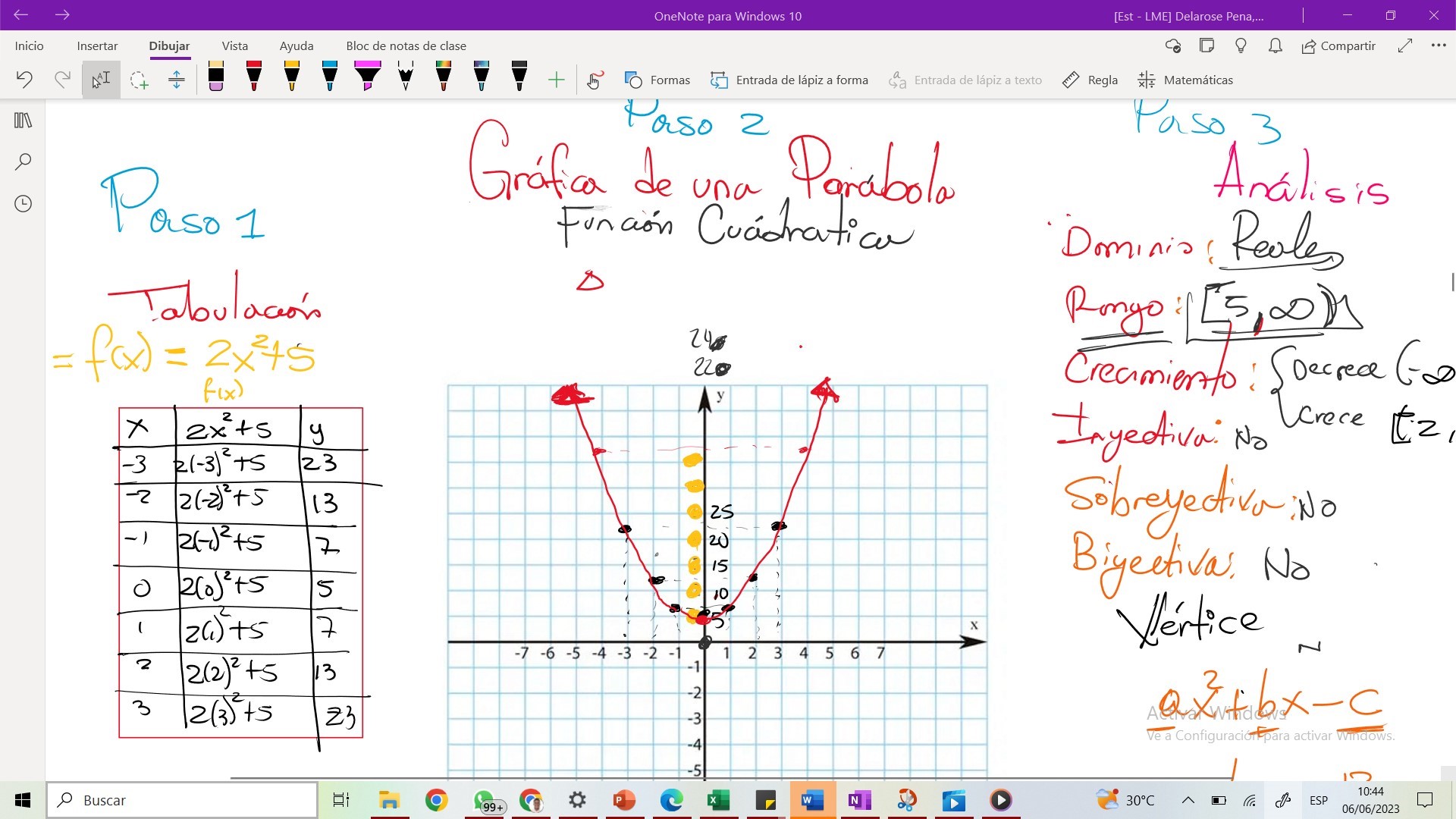The height and width of the screenshot is (819, 1456).
Task: Click the Buscar taskbar search box
Action: tap(182, 800)
